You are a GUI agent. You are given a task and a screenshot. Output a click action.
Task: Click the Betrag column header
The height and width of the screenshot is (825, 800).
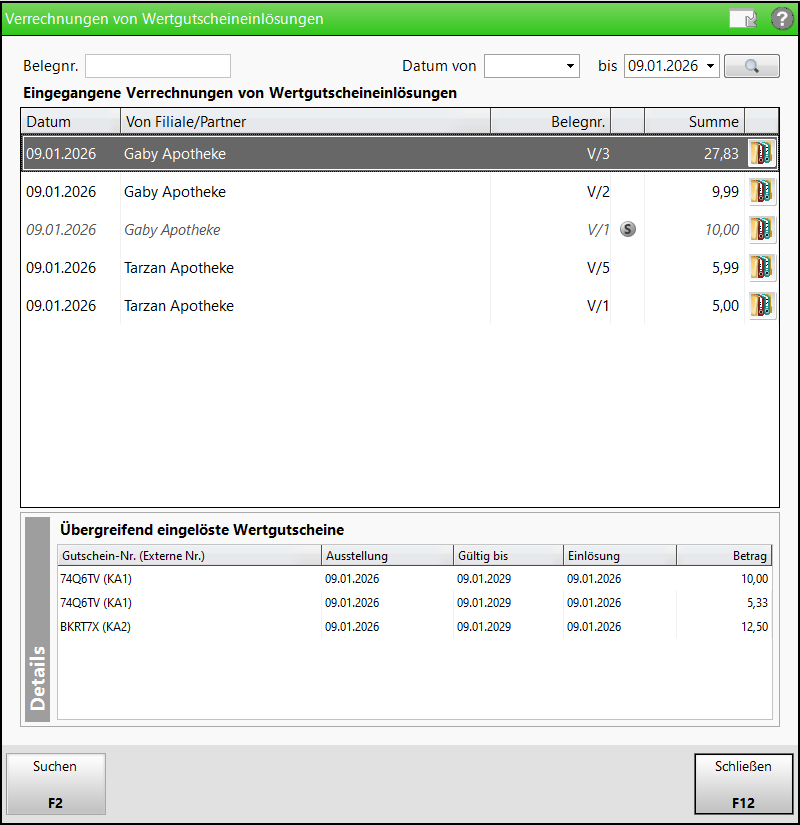pos(724,556)
